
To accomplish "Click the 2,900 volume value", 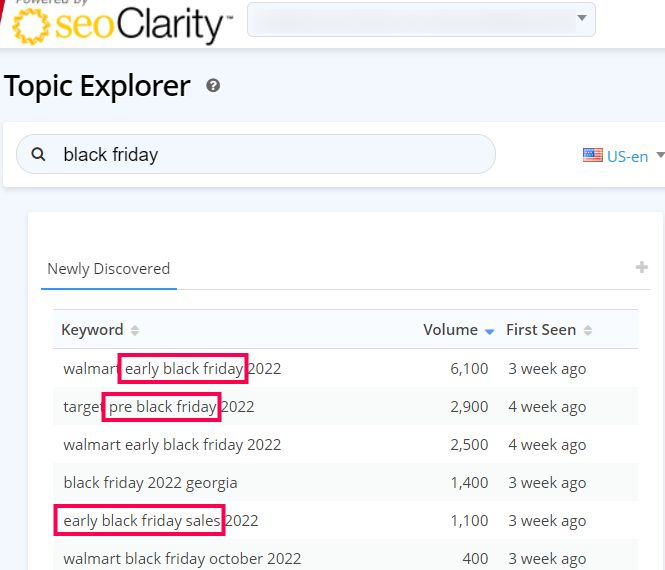I will pos(469,407).
